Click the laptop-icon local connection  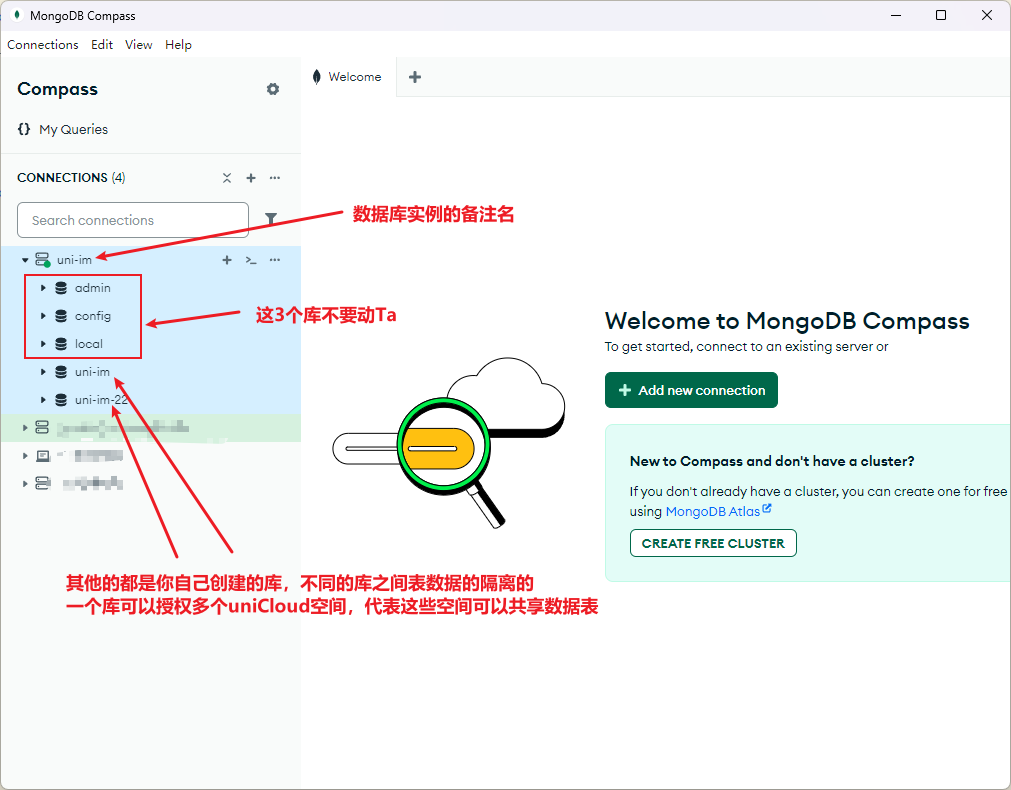(43, 456)
